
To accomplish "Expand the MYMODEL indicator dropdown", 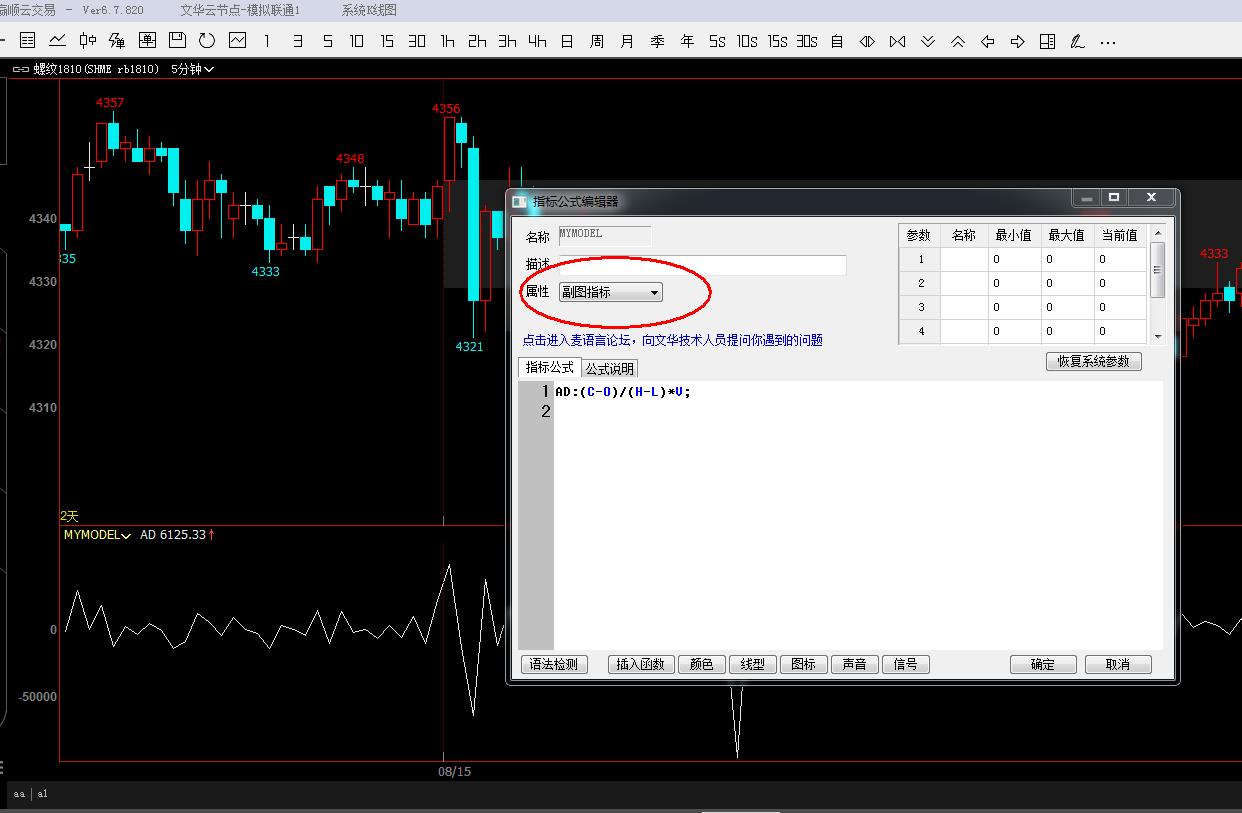I will coord(97,535).
